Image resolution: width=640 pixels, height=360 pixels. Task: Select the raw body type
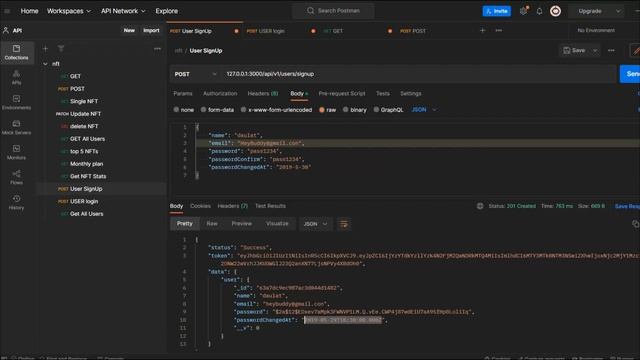[x=327, y=110]
